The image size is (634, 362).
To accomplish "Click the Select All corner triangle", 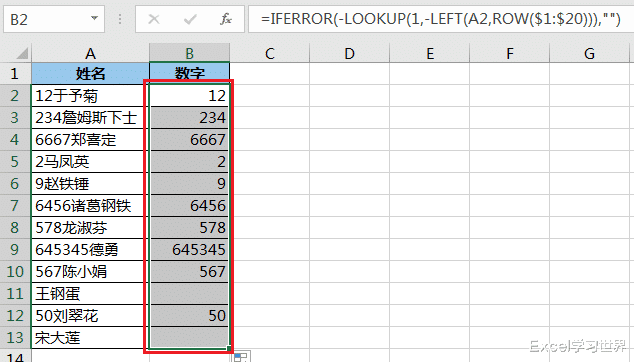I will [22, 53].
